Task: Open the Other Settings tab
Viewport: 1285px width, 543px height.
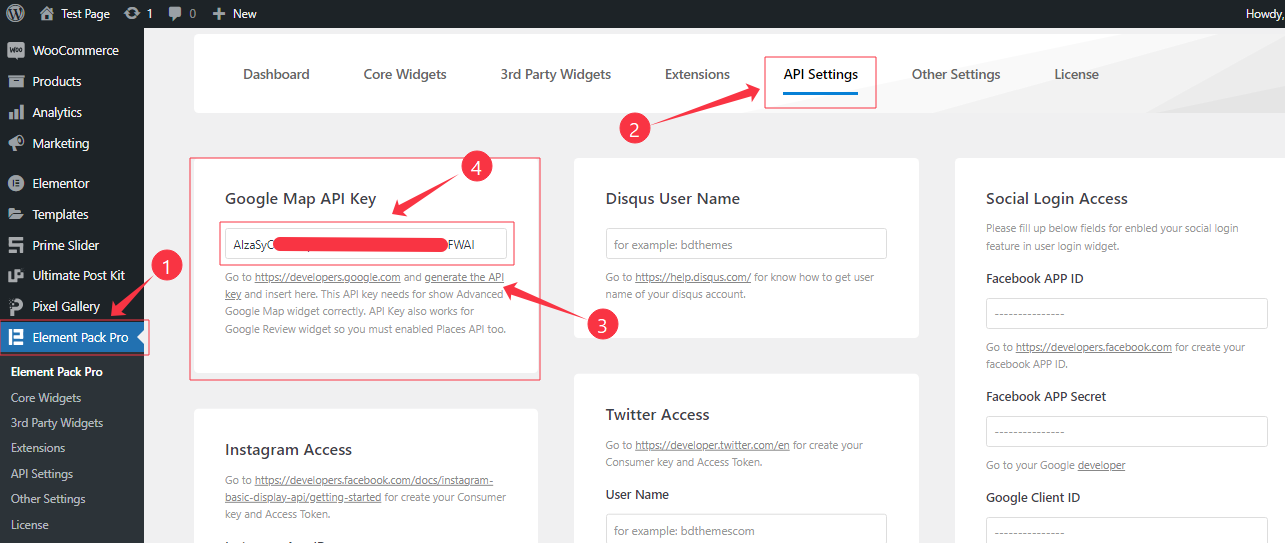Action: coord(955,74)
